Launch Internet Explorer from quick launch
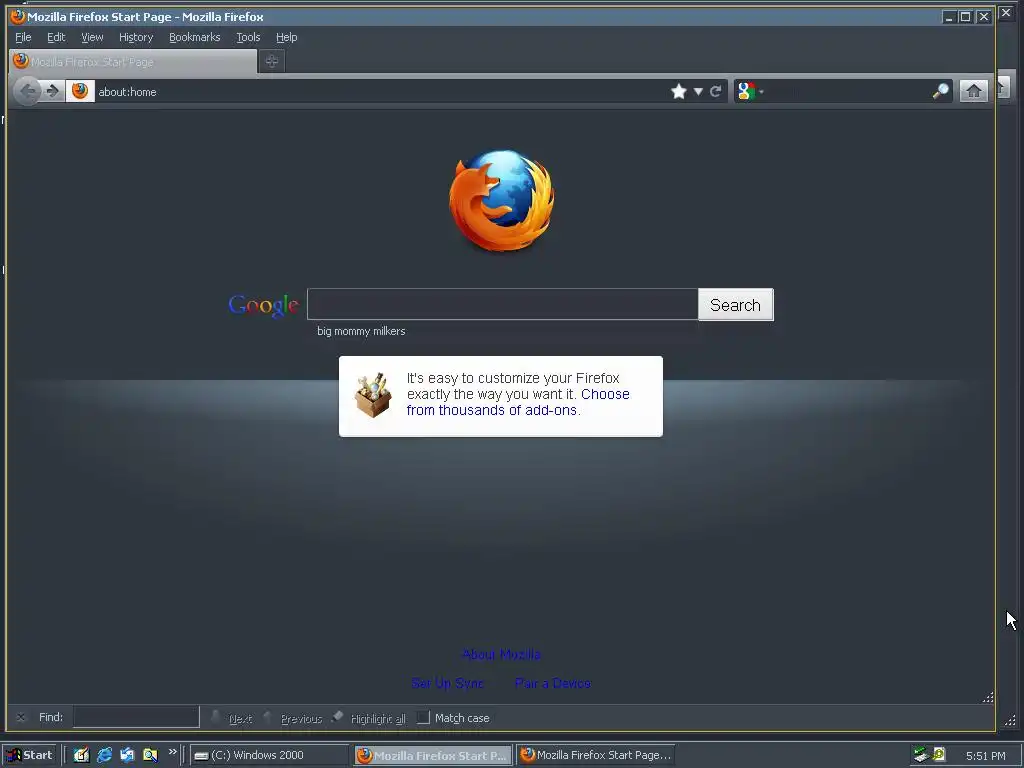Image resolution: width=1024 pixels, height=768 pixels. [104, 755]
